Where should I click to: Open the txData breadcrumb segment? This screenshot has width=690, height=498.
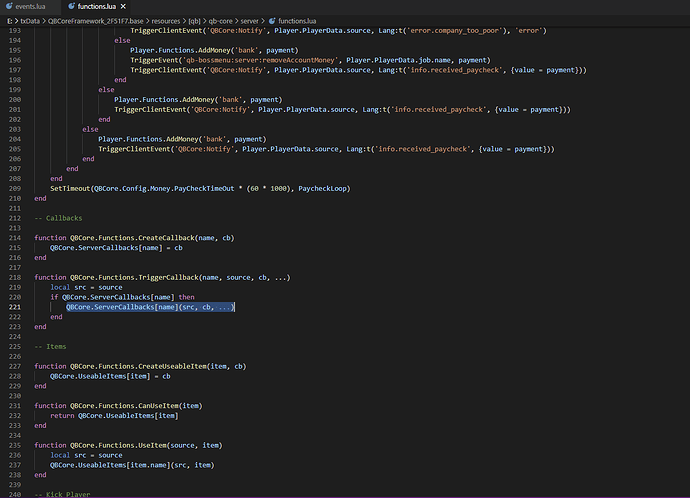point(31,20)
